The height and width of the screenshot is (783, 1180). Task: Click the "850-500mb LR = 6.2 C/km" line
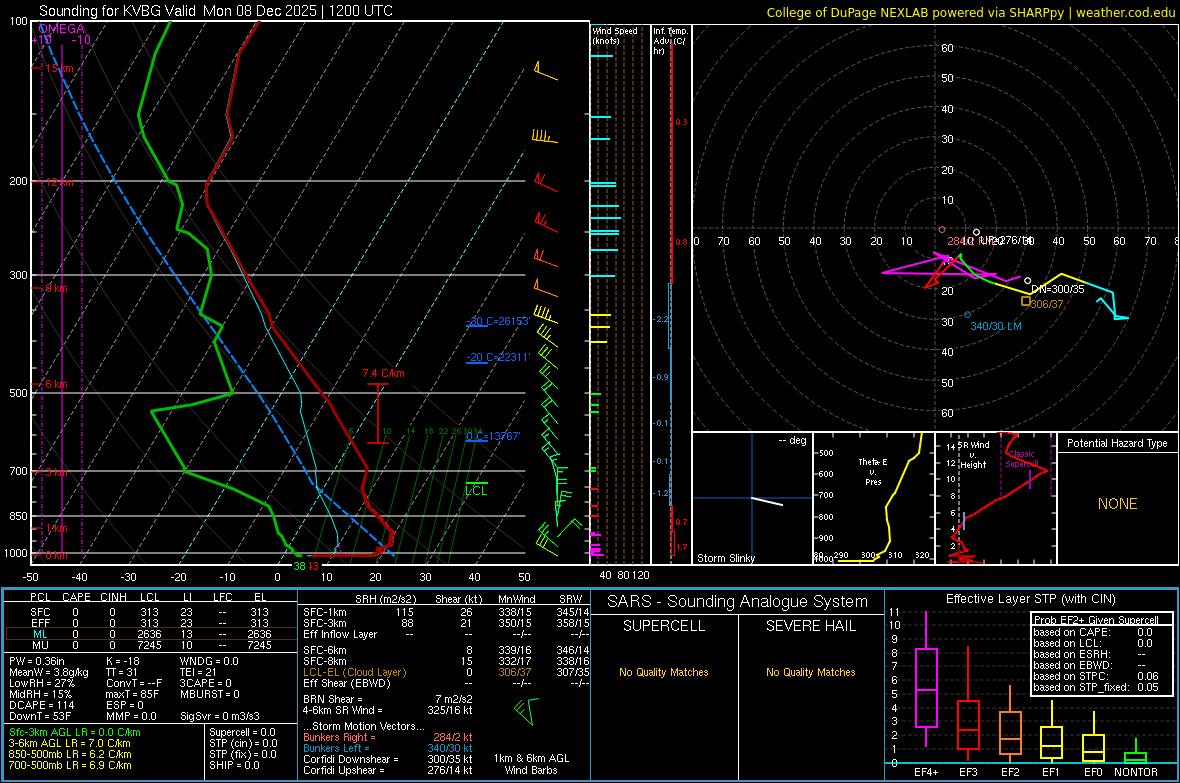(x=70, y=754)
